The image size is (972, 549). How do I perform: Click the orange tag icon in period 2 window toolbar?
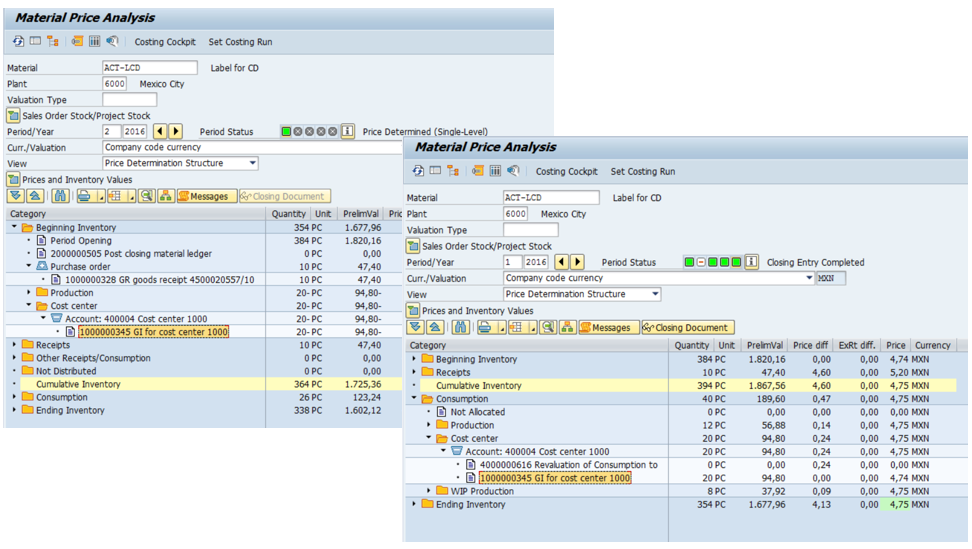point(77,42)
